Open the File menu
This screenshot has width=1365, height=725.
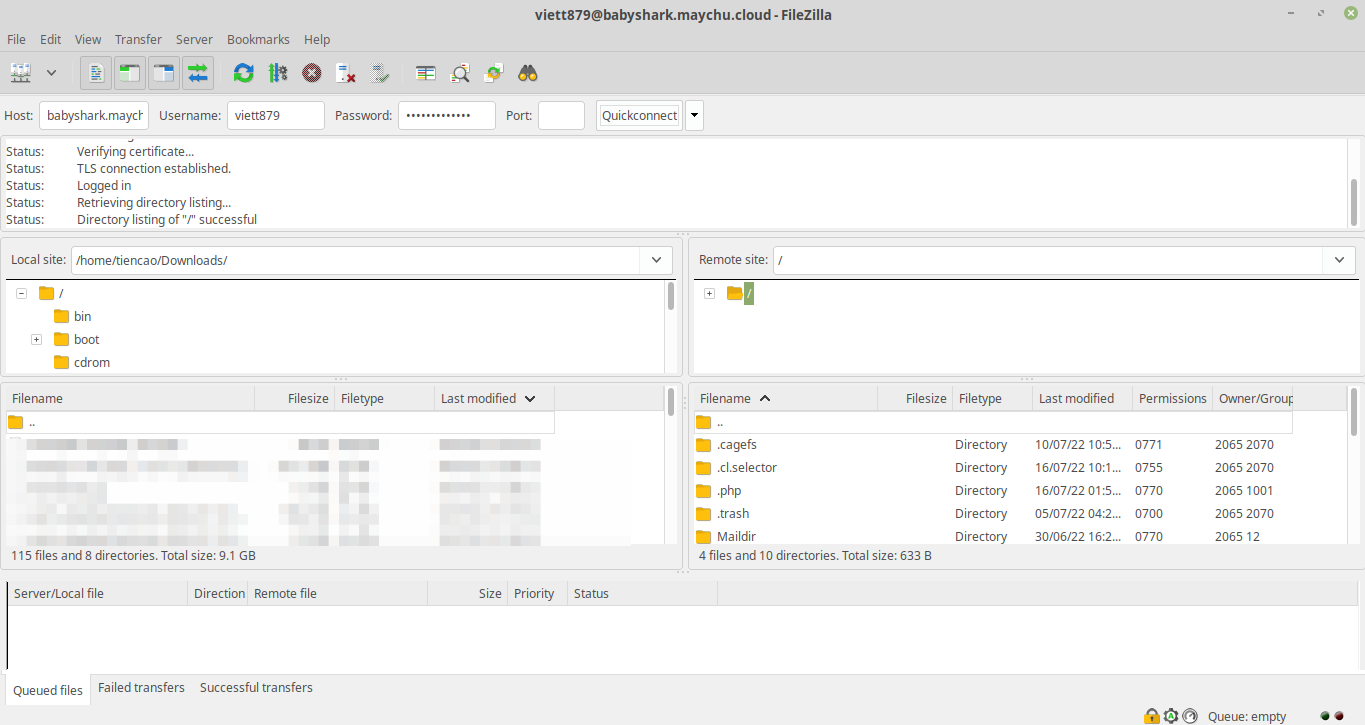[x=16, y=39]
